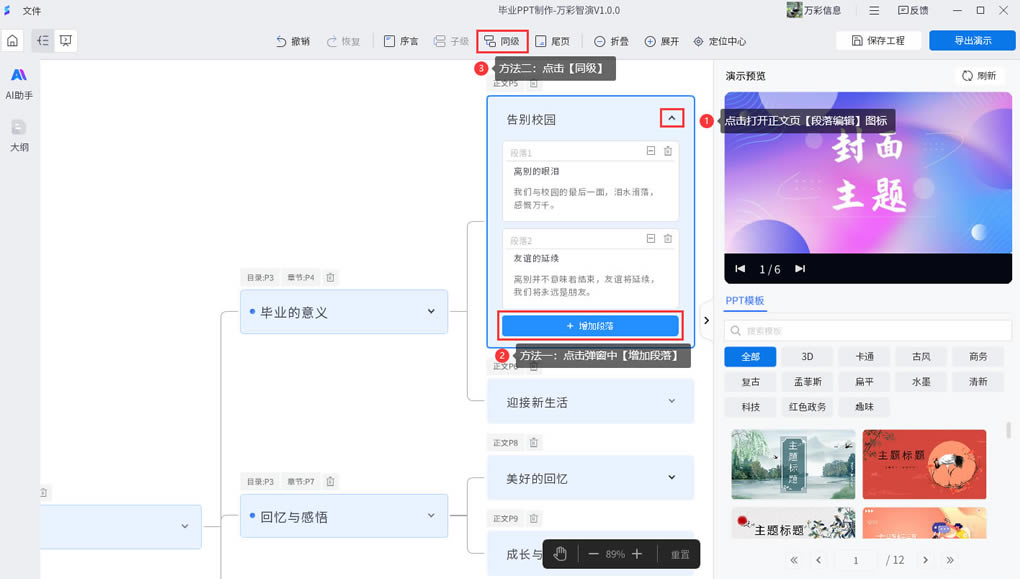1020x579 pixels.
Task: Select the 卡通 template category tab
Action: click(x=864, y=356)
